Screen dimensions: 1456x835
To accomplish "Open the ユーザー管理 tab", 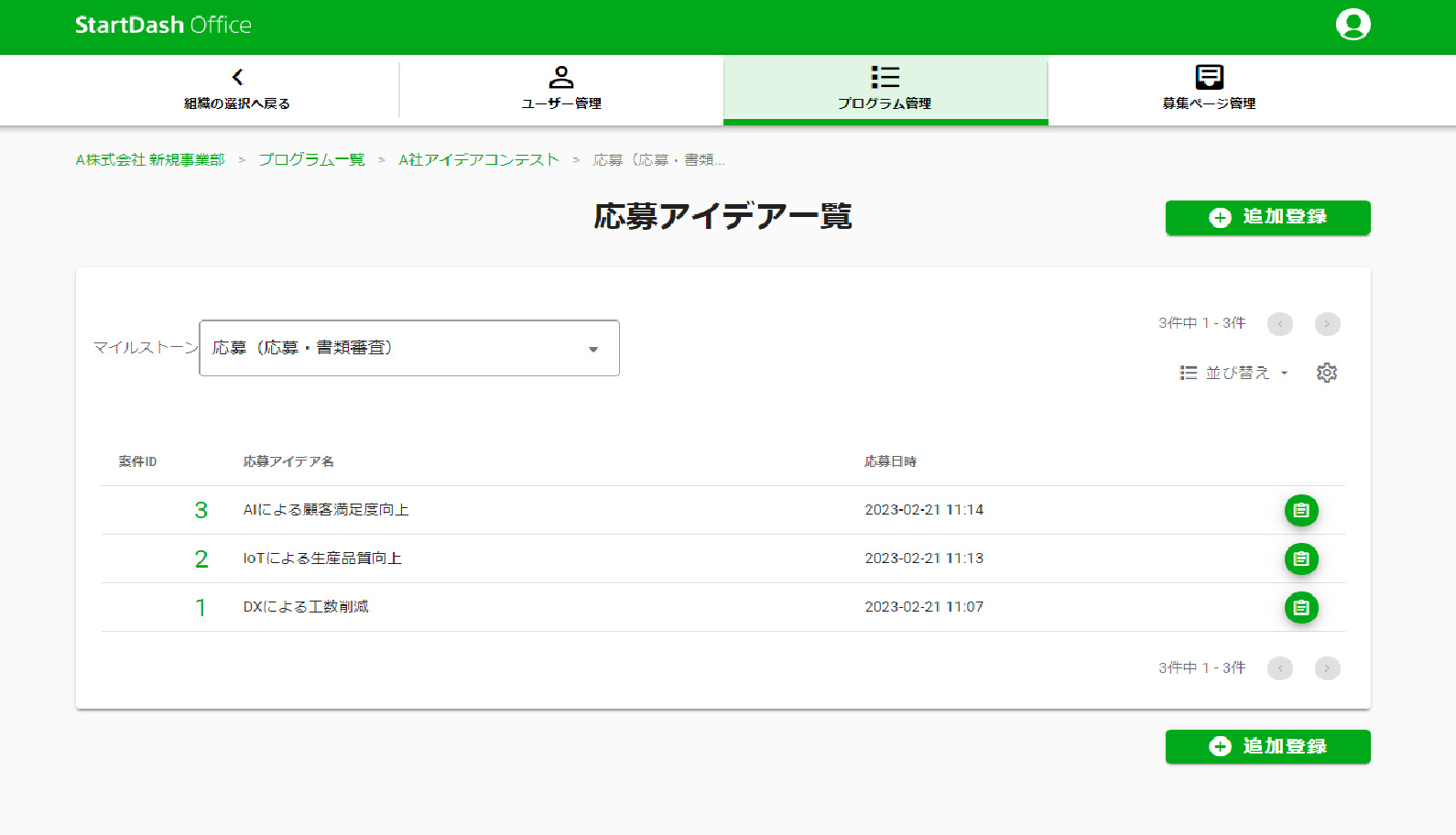I will pyautogui.click(x=561, y=90).
